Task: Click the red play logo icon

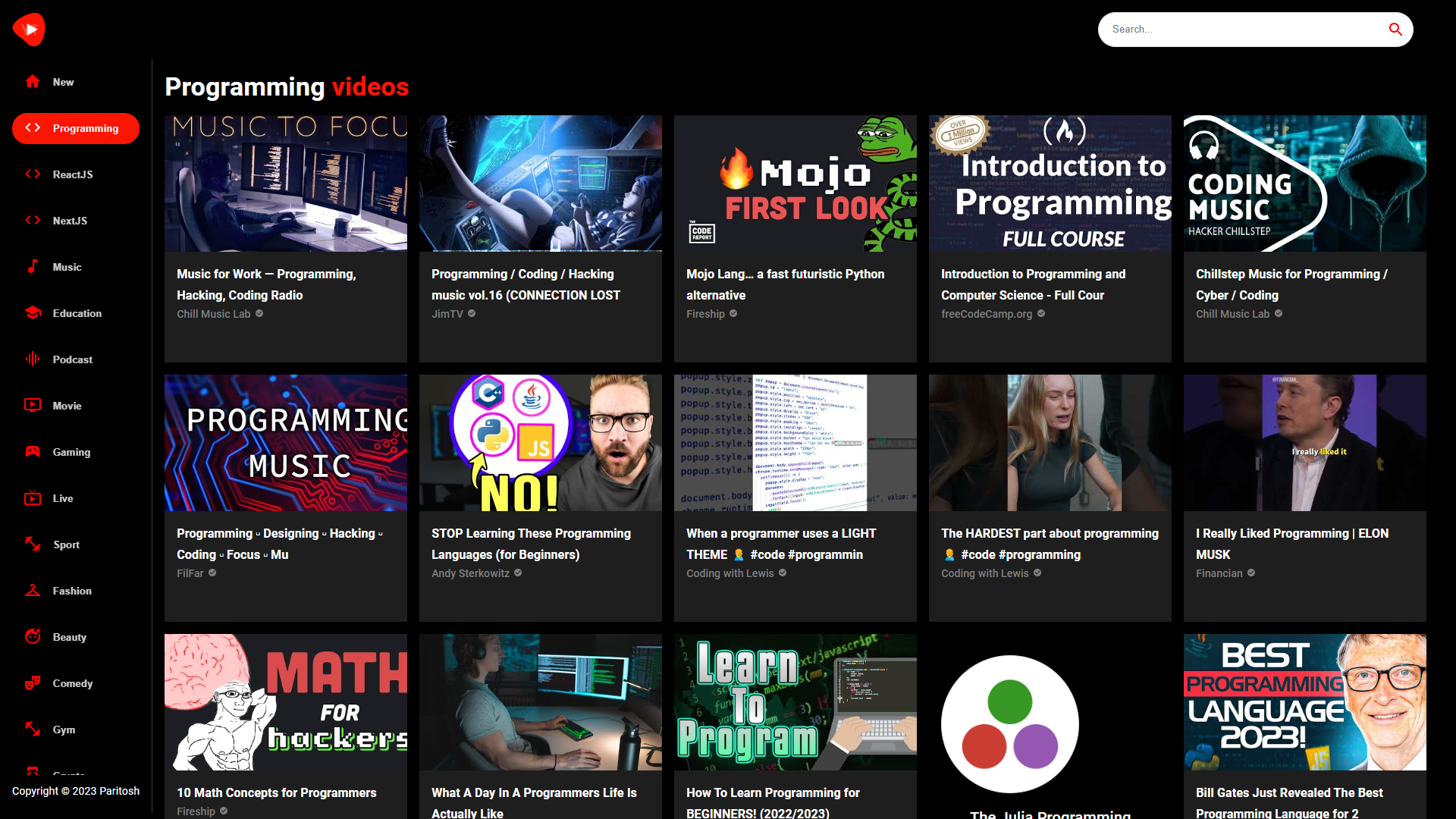Action: 29,30
